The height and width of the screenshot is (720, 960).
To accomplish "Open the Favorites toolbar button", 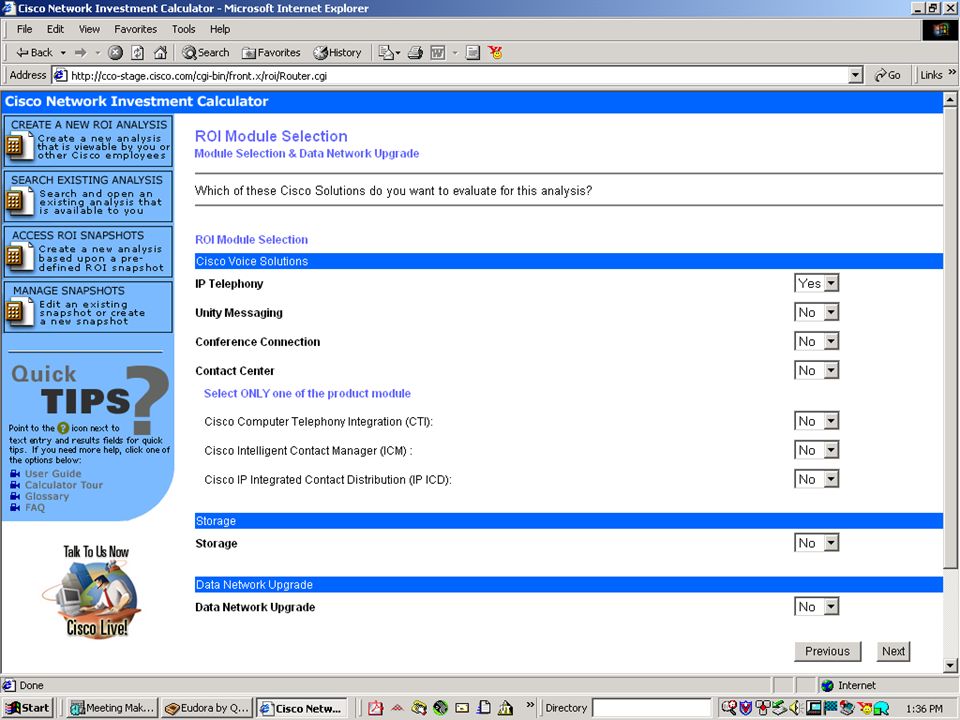I will click(x=271, y=53).
